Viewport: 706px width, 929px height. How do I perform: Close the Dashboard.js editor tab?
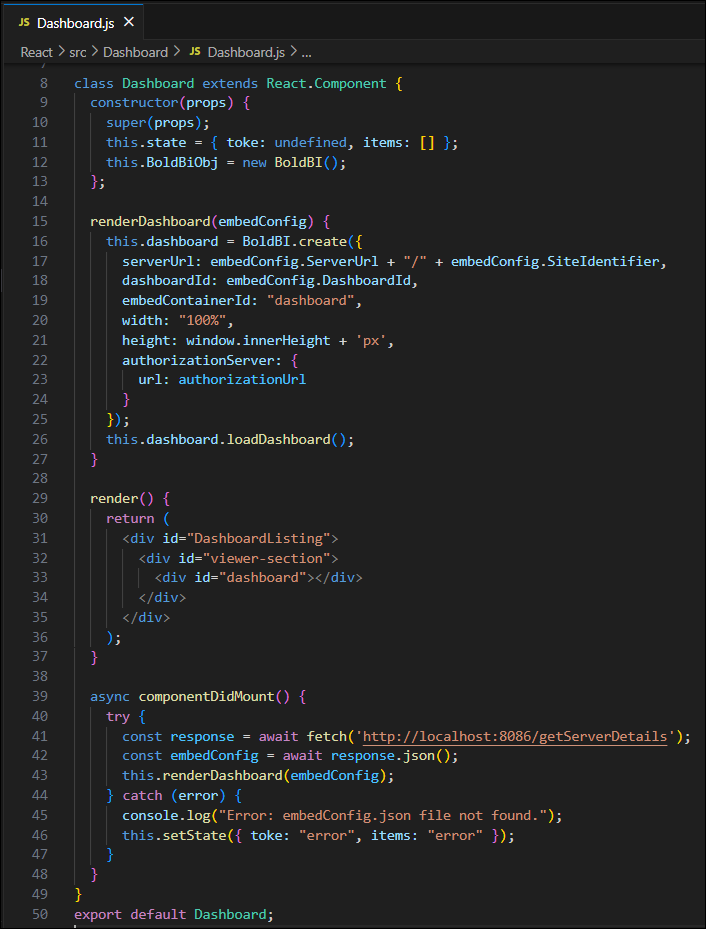click(128, 22)
